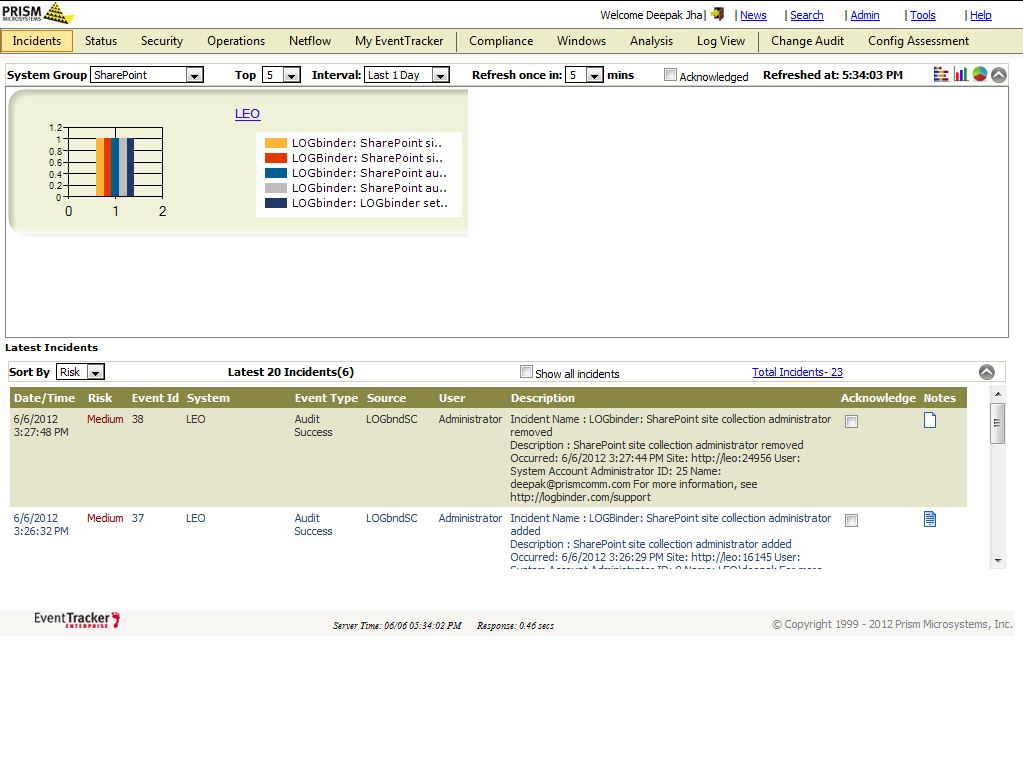Acknowledge the event 38 incident checkbox

pyautogui.click(x=851, y=421)
